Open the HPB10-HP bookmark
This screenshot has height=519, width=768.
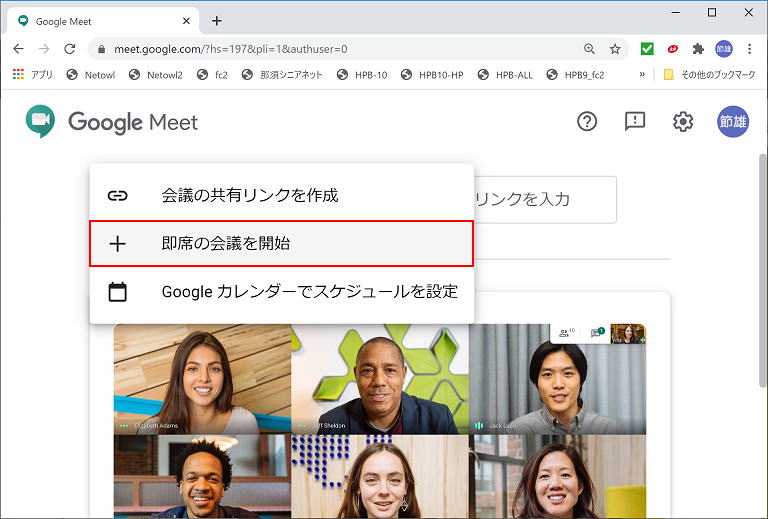click(432, 74)
